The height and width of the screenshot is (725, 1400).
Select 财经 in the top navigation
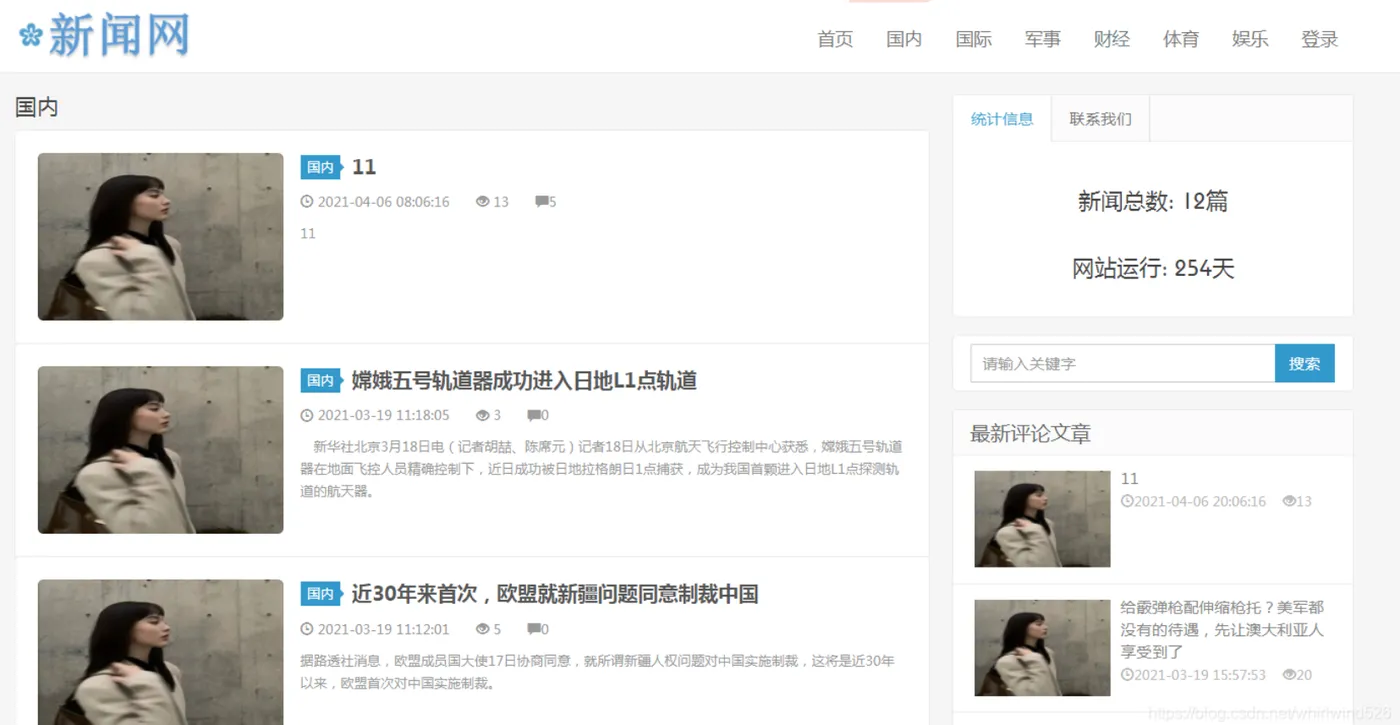[x=1111, y=39]
